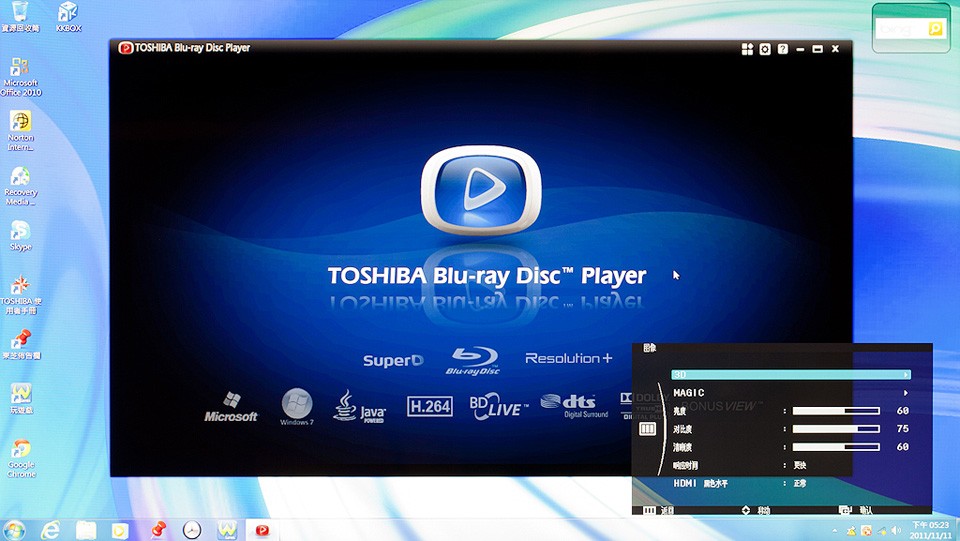Click the brightness slider showing 60

(x=835, y=411)
